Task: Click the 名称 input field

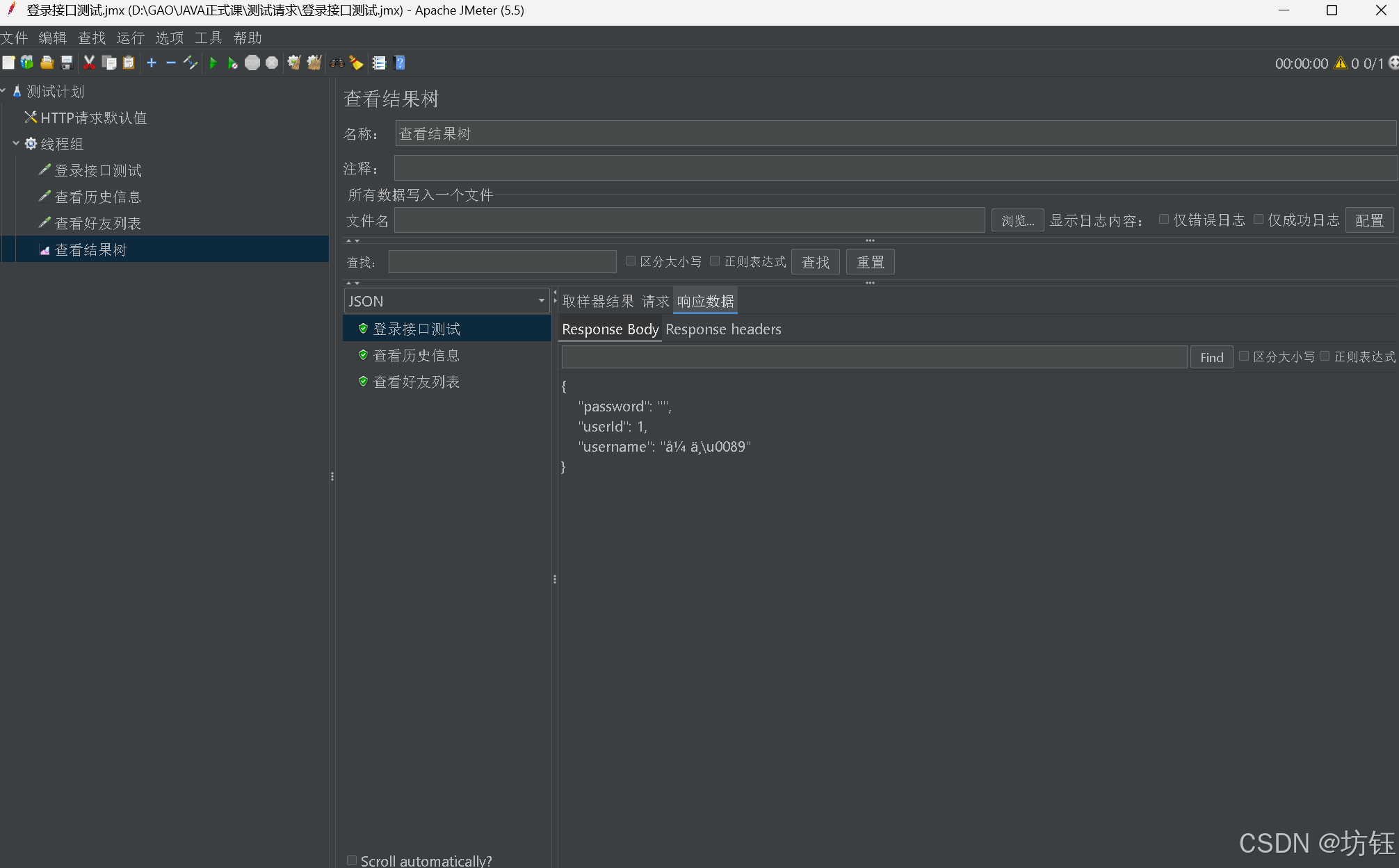Action: (x=896, y=133)
